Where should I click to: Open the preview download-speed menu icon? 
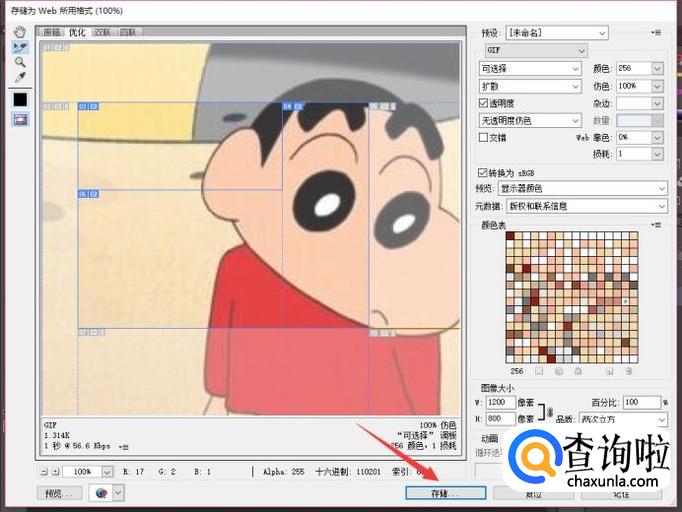click(124, 447)
